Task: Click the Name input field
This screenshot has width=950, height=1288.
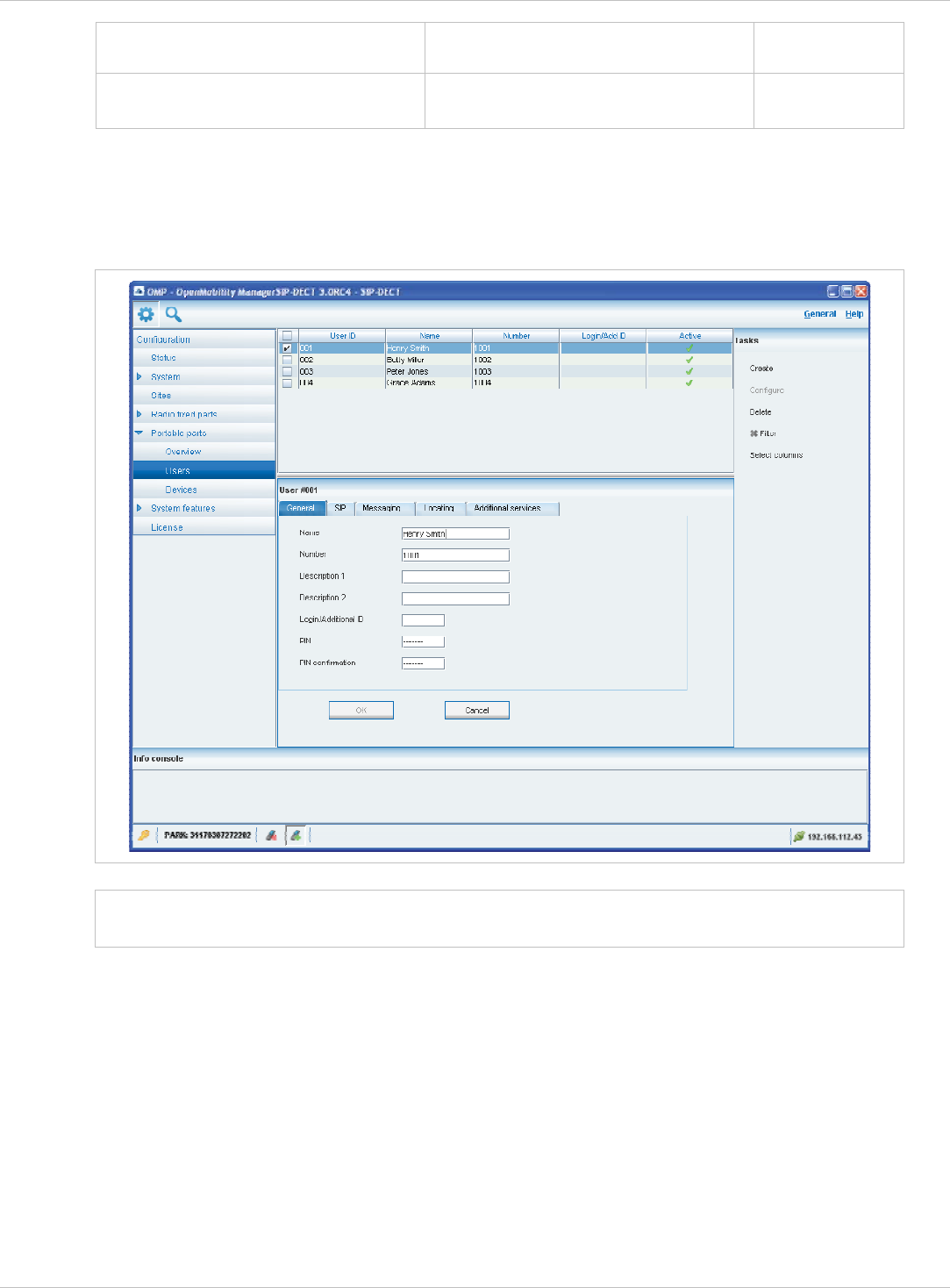Action: point(455,533)
